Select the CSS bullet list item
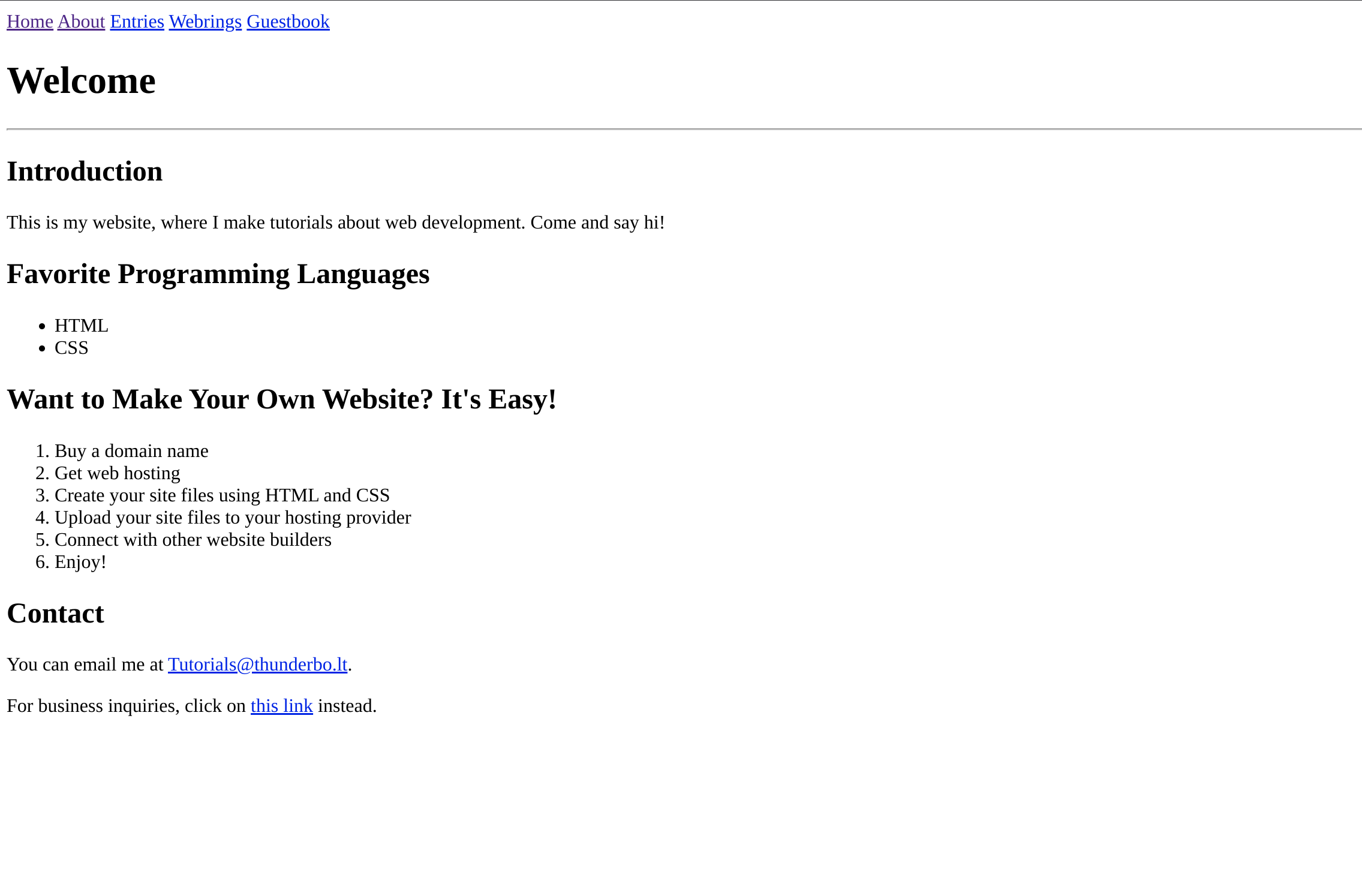The height and width of the screenshot is (896, 1362). pyautogui.click(x=71, y=348)
